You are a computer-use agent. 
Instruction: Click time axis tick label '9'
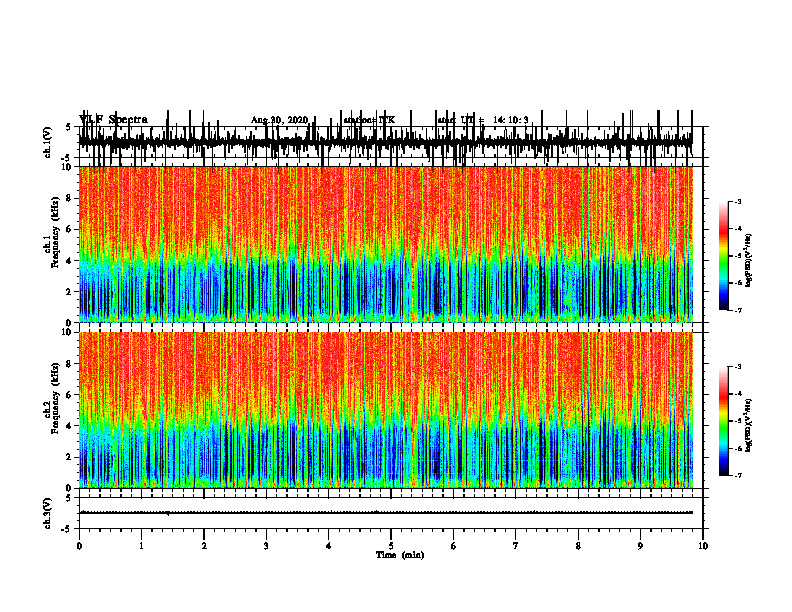pos(640,546)
